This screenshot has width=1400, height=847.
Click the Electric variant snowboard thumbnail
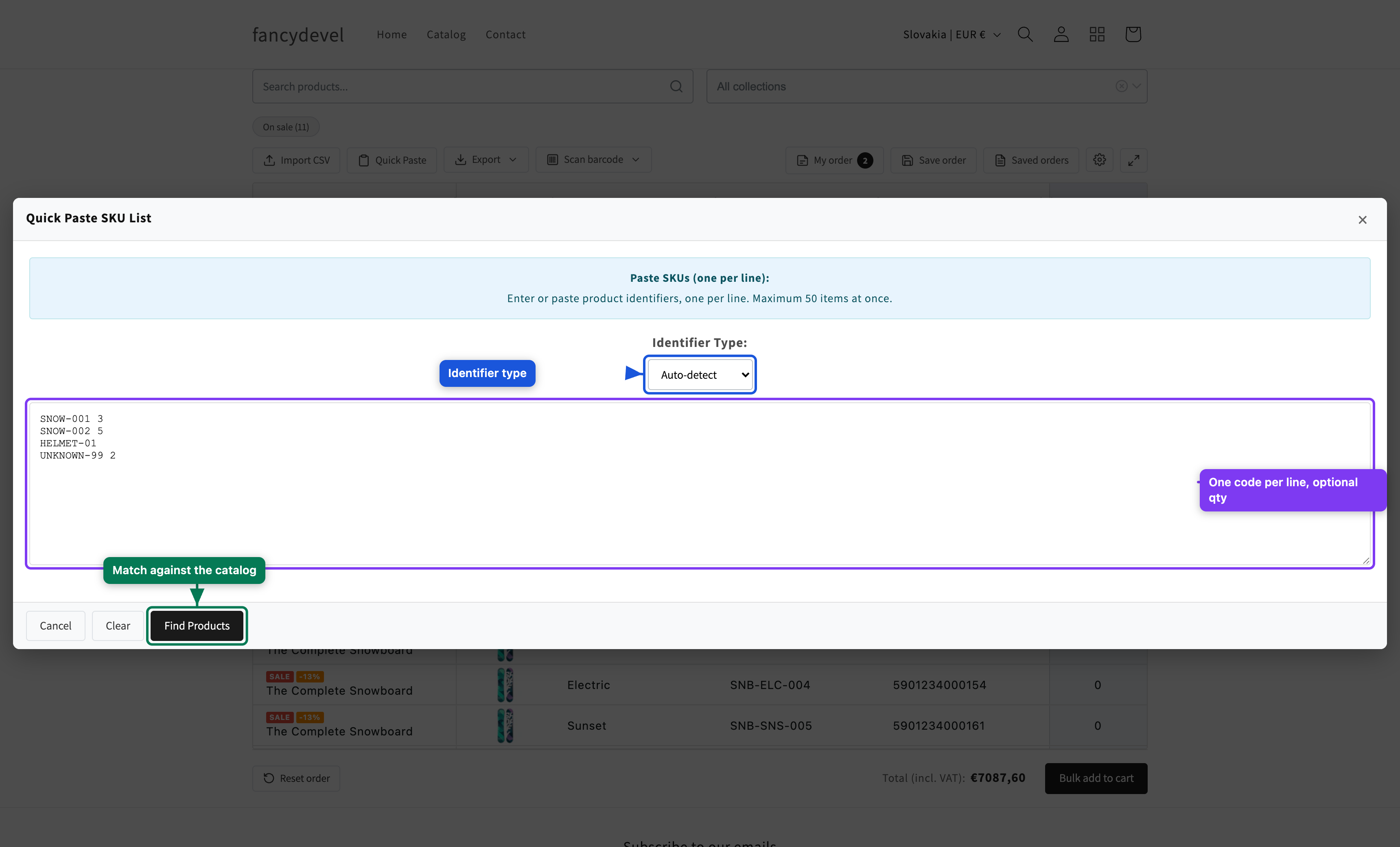(x=505, y=685)
